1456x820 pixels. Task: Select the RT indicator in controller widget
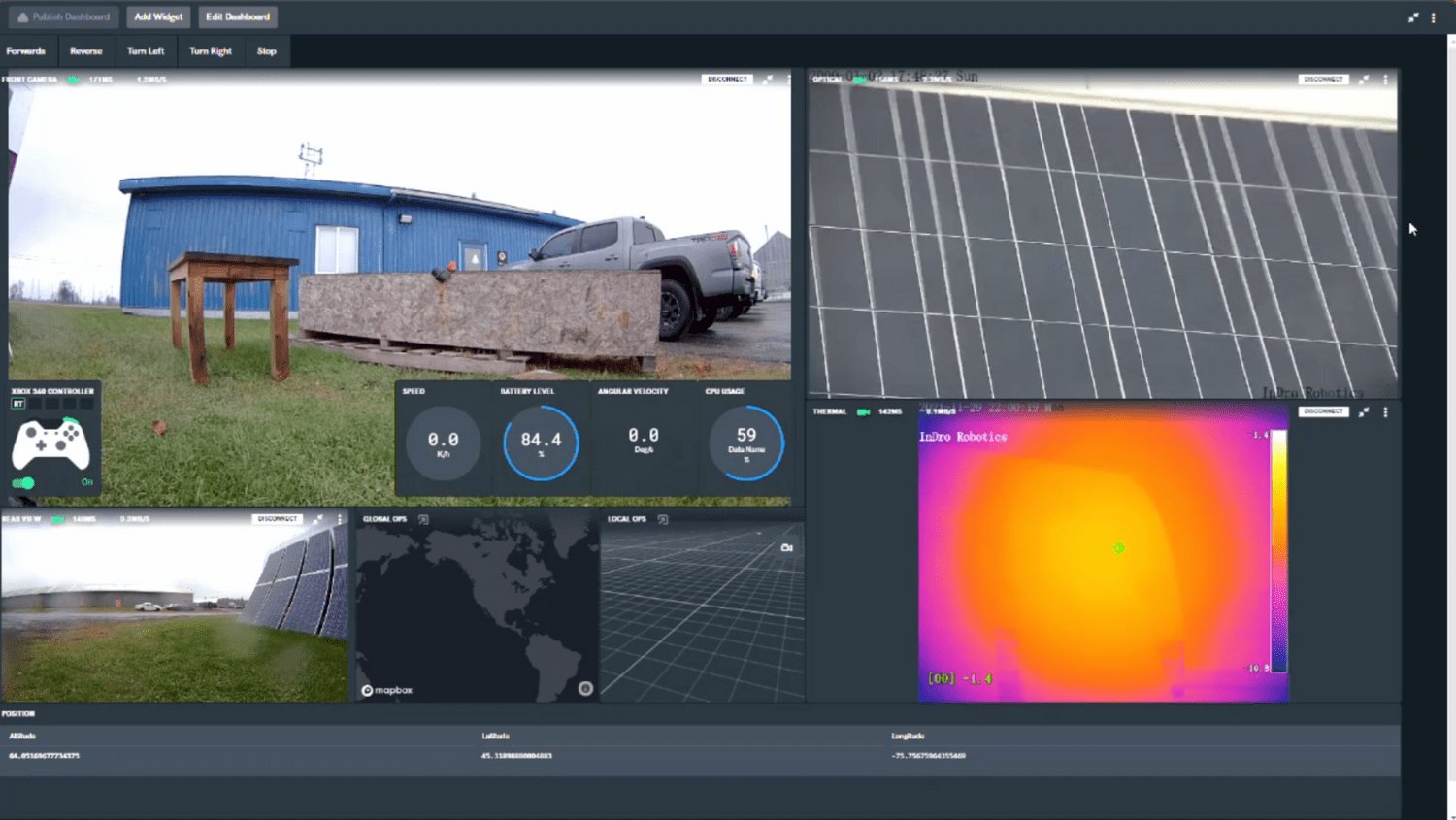coord(18,404)
